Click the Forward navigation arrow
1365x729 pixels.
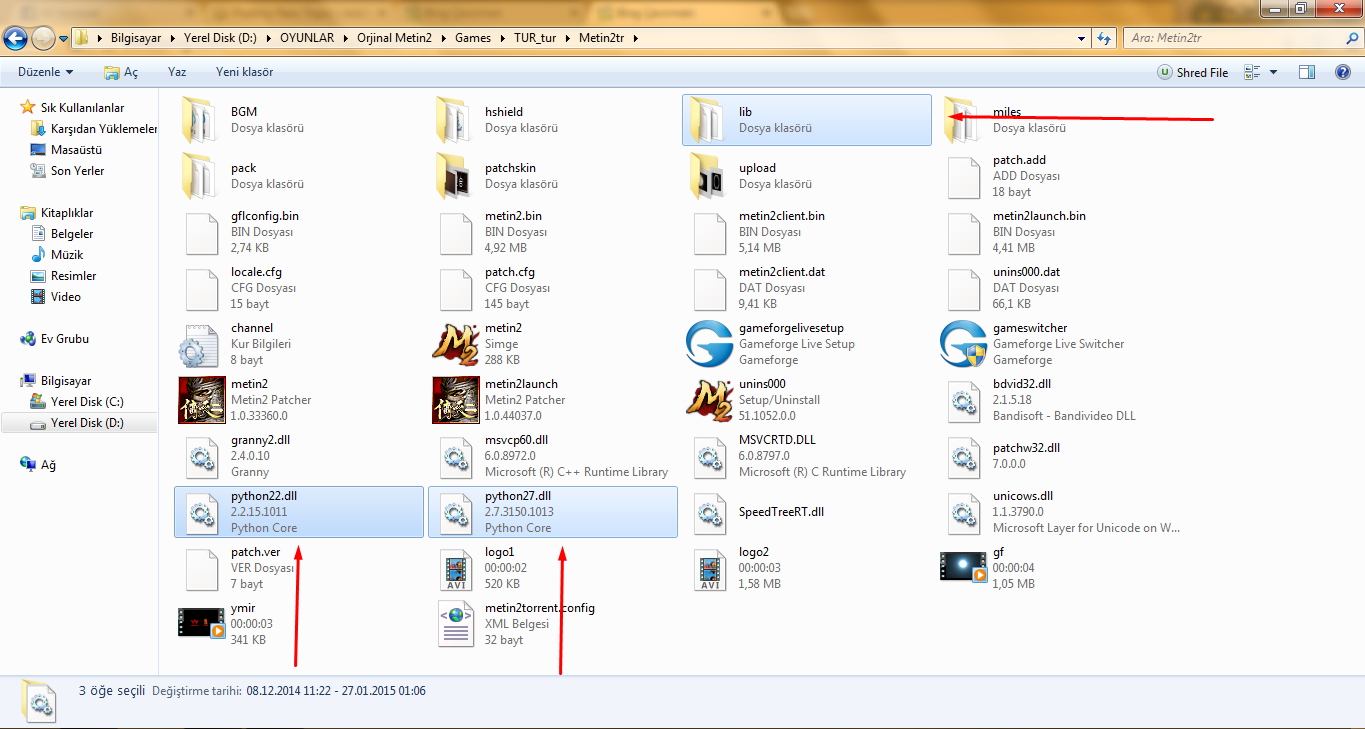43,38
